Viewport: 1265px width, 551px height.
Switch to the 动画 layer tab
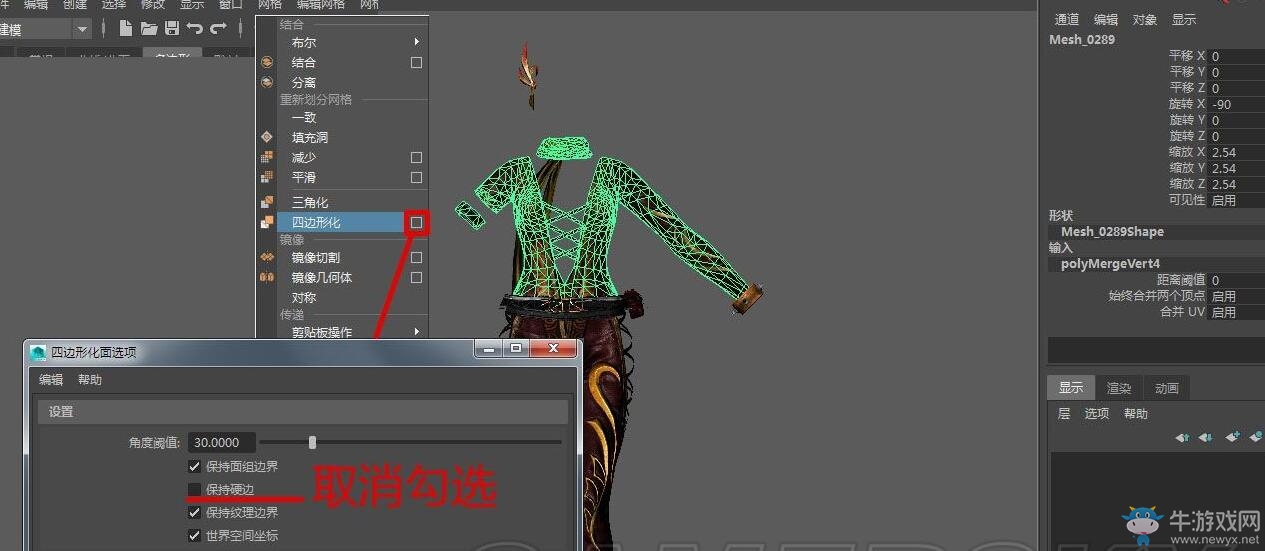pyautogui.click(x=1167, y=388)
